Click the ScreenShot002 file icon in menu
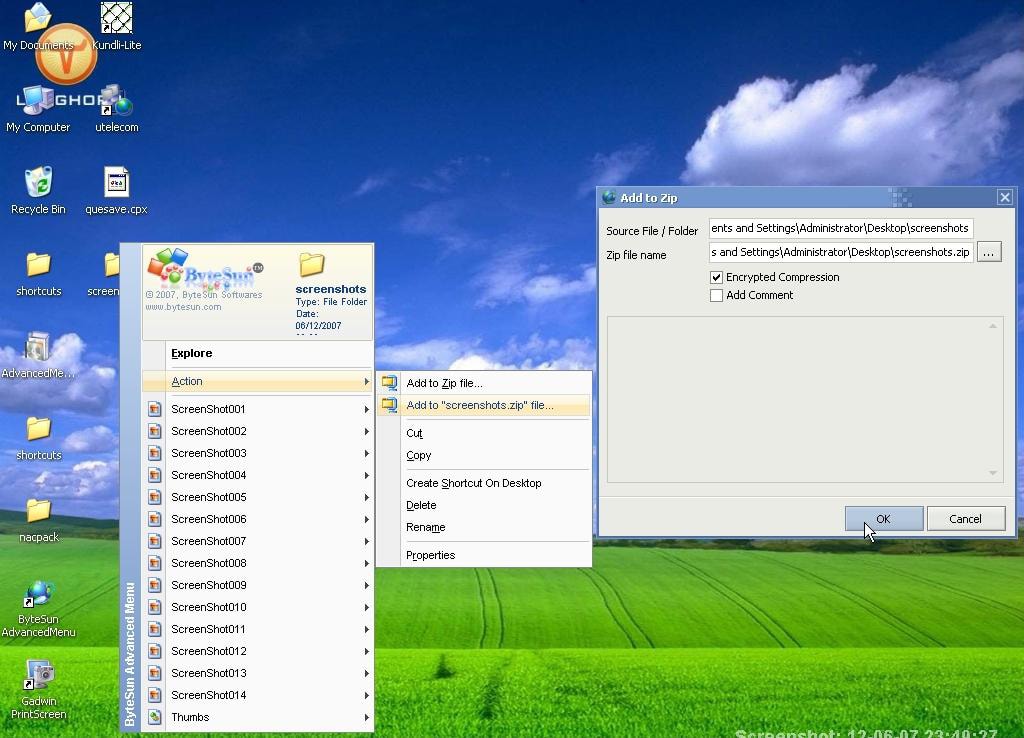This screenshot has width=1024, height=738. (154, 432)
